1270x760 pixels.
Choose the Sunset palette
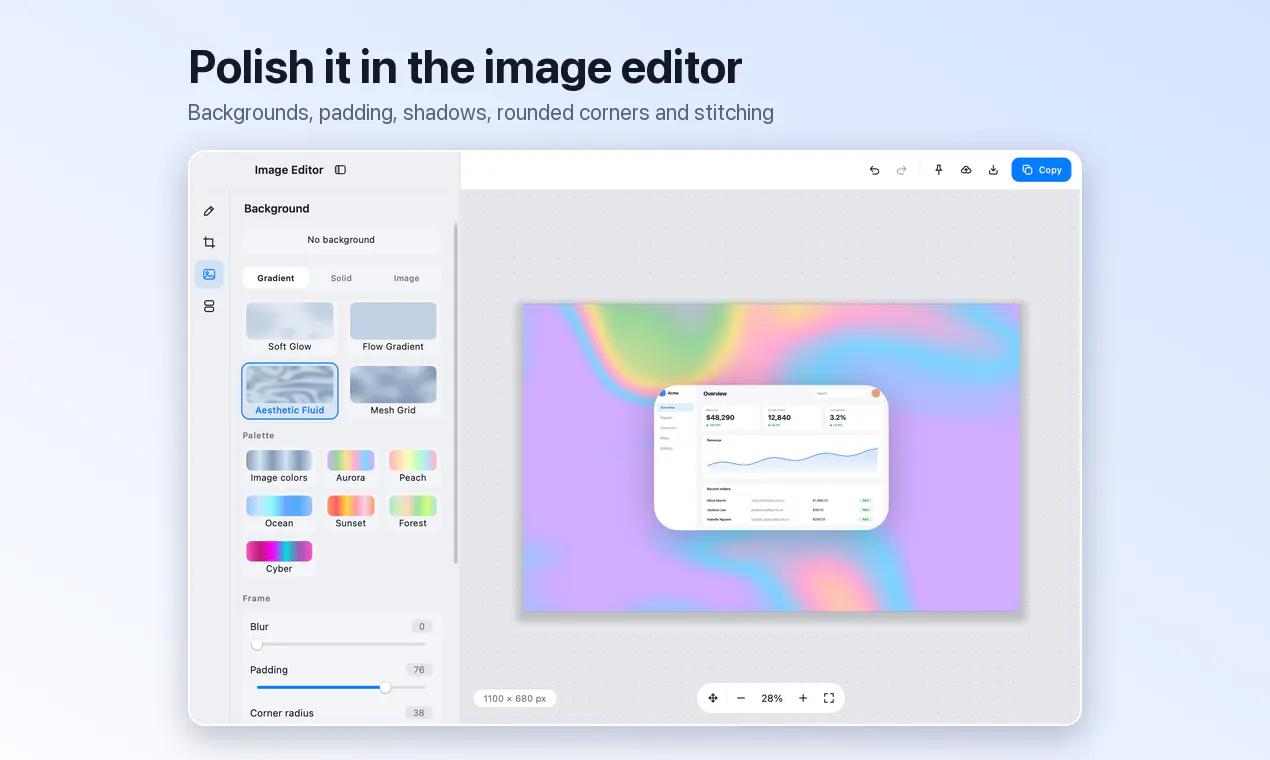point(351,512)
